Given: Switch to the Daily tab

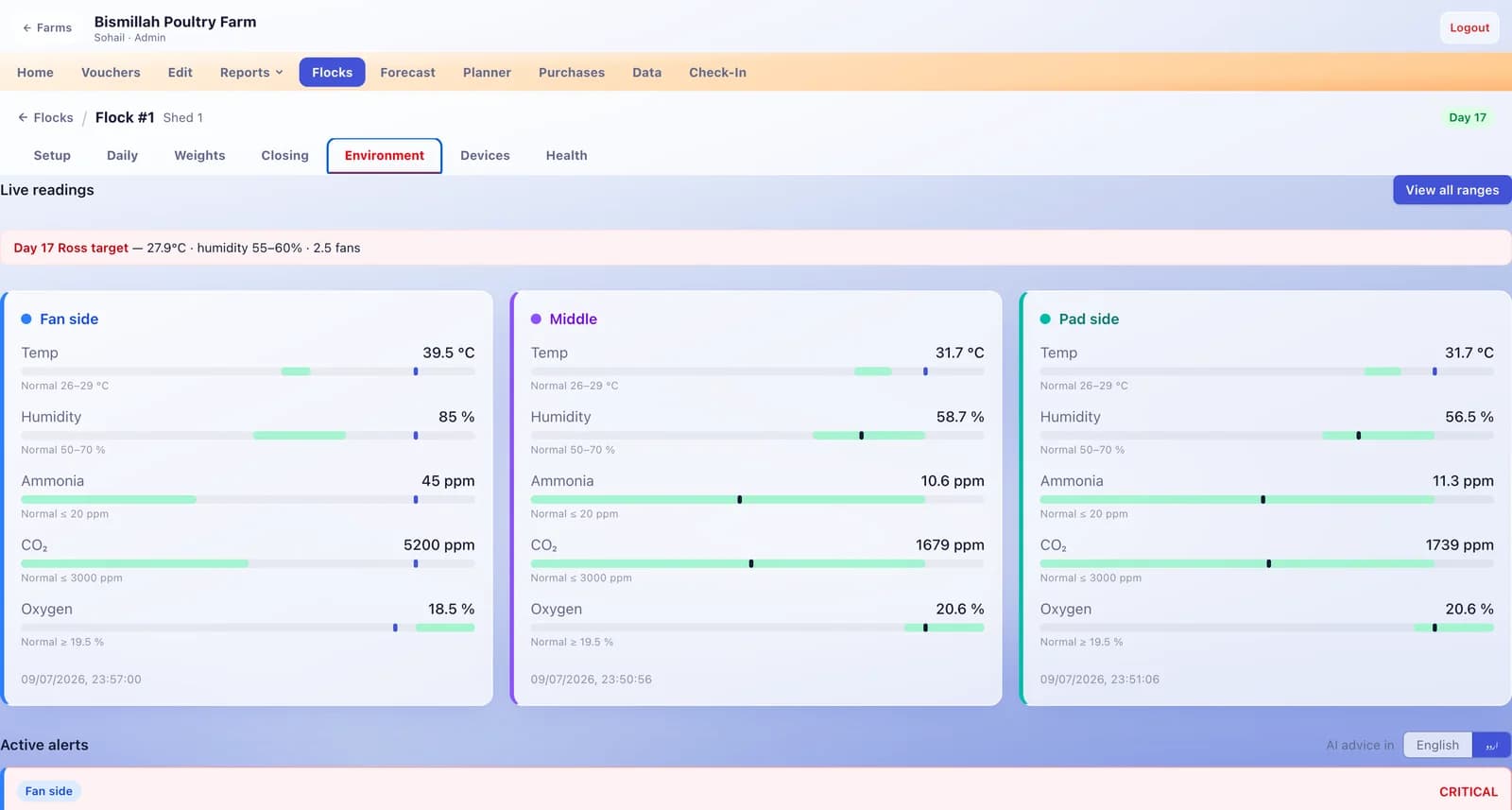Looking at the screenshot, I should point(122,155).
